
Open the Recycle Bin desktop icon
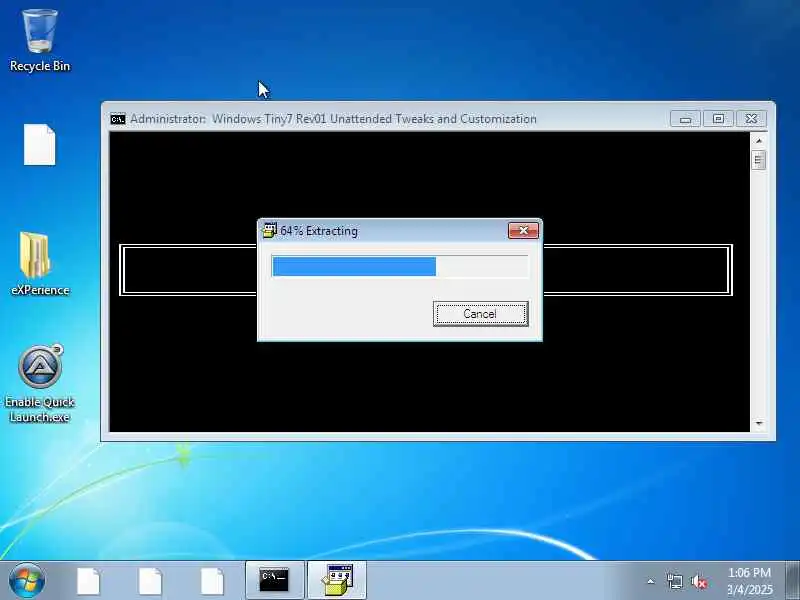(40, 41)
